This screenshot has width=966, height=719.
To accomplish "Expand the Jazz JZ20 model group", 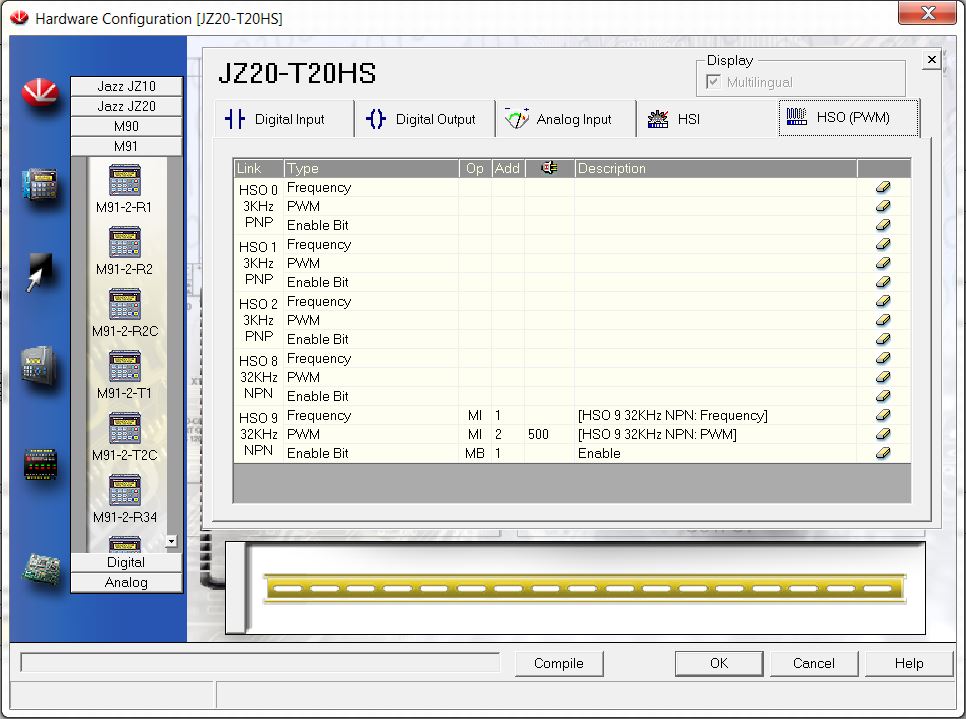I will 126,106.
